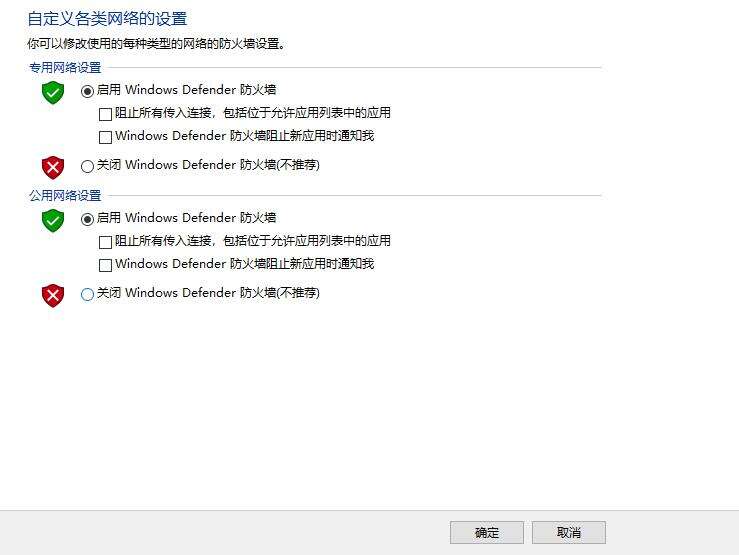
Task: Click the divider line beside 专用网络设置
Action: [354, 68]
